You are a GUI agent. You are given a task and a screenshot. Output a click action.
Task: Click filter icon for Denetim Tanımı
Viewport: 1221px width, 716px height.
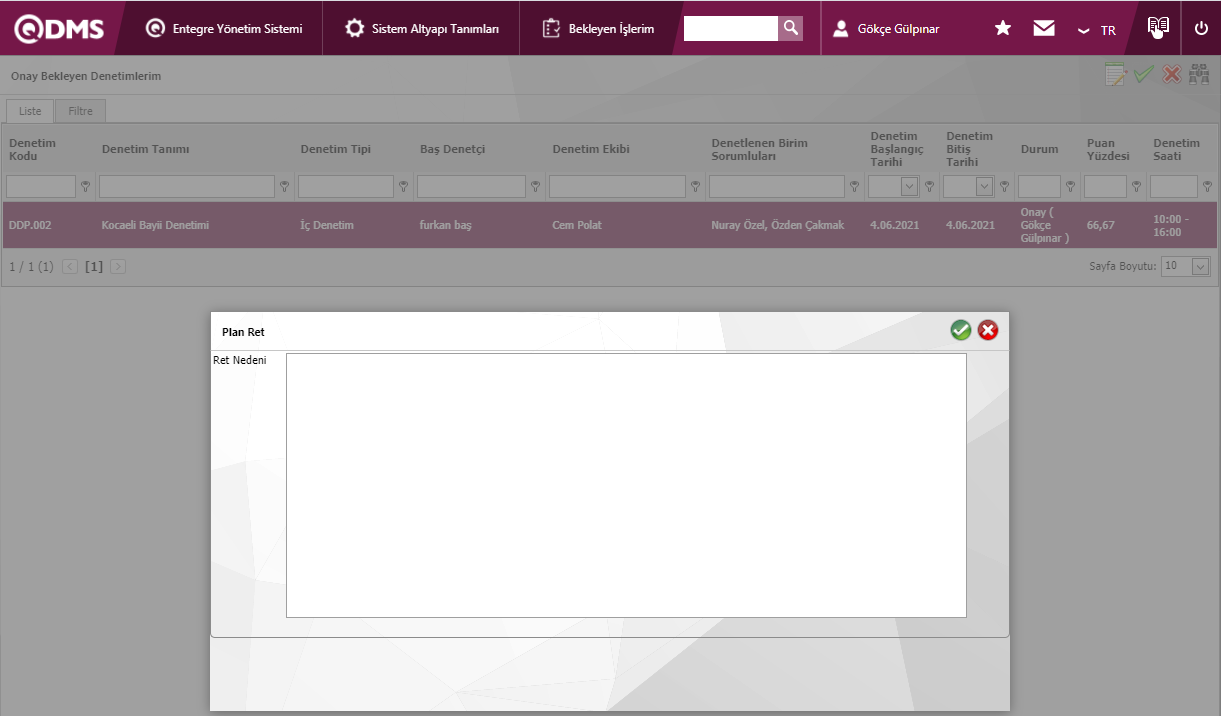click(x=284, y=186)
